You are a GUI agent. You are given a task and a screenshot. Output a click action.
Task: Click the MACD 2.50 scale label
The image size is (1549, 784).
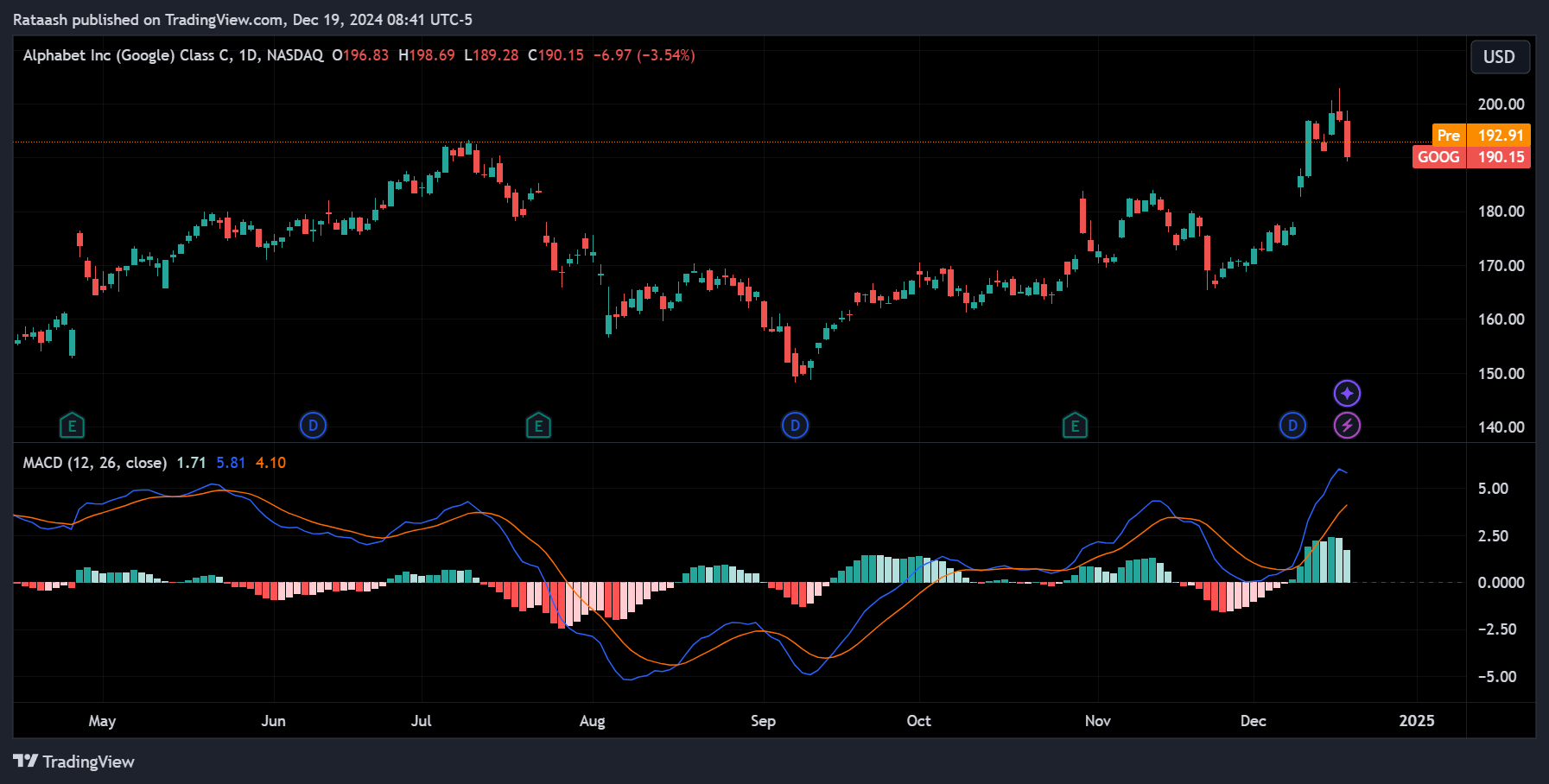[x=1493, y=536]
